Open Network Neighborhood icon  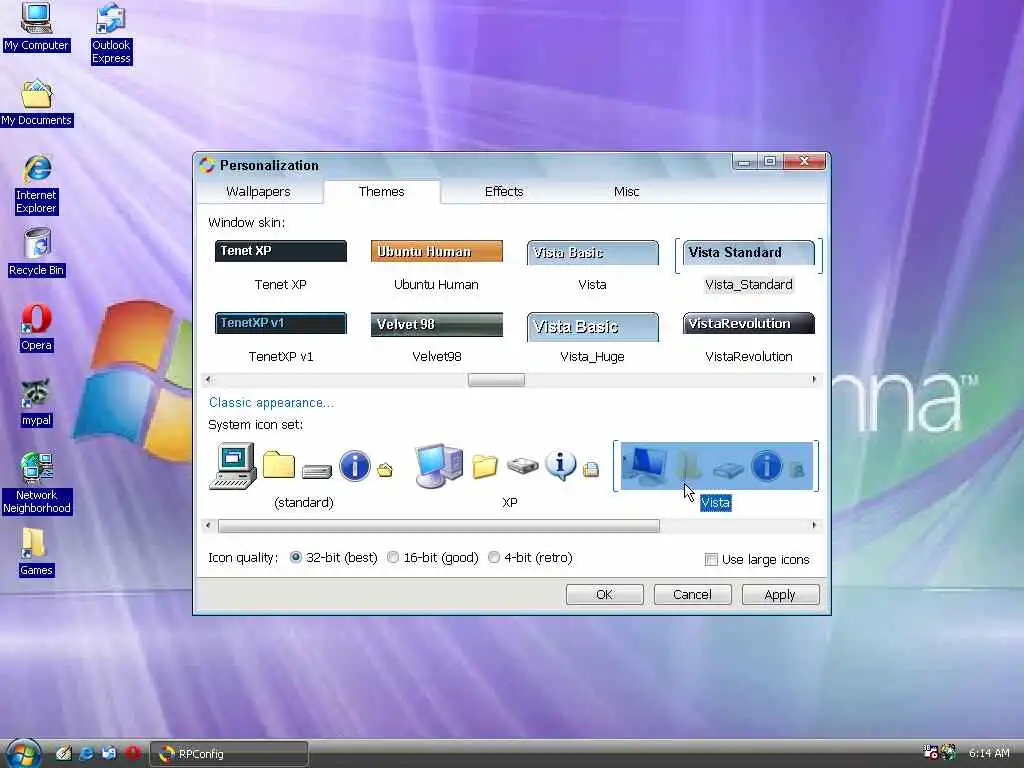[37, 483]
